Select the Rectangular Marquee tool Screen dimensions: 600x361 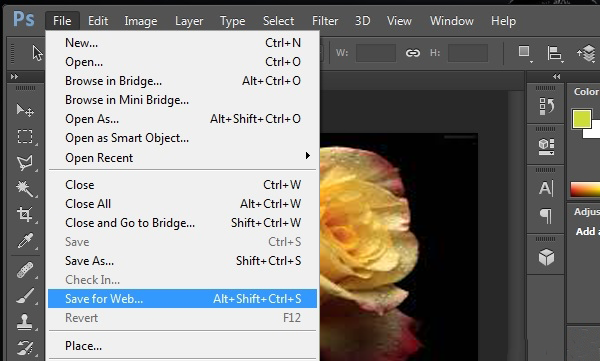tap(25, 137)
